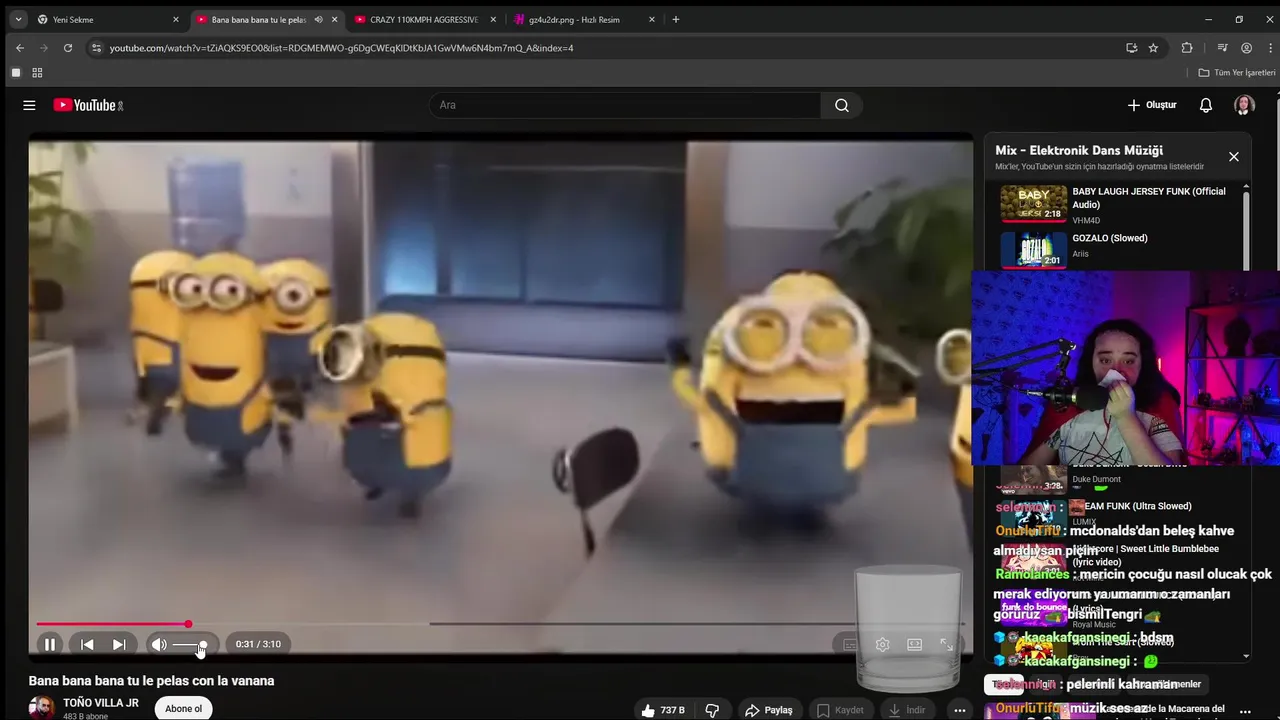Open TOÑO VILLA JR channel link
This screenshot has width=1280, height=720.
click(101, 703)
